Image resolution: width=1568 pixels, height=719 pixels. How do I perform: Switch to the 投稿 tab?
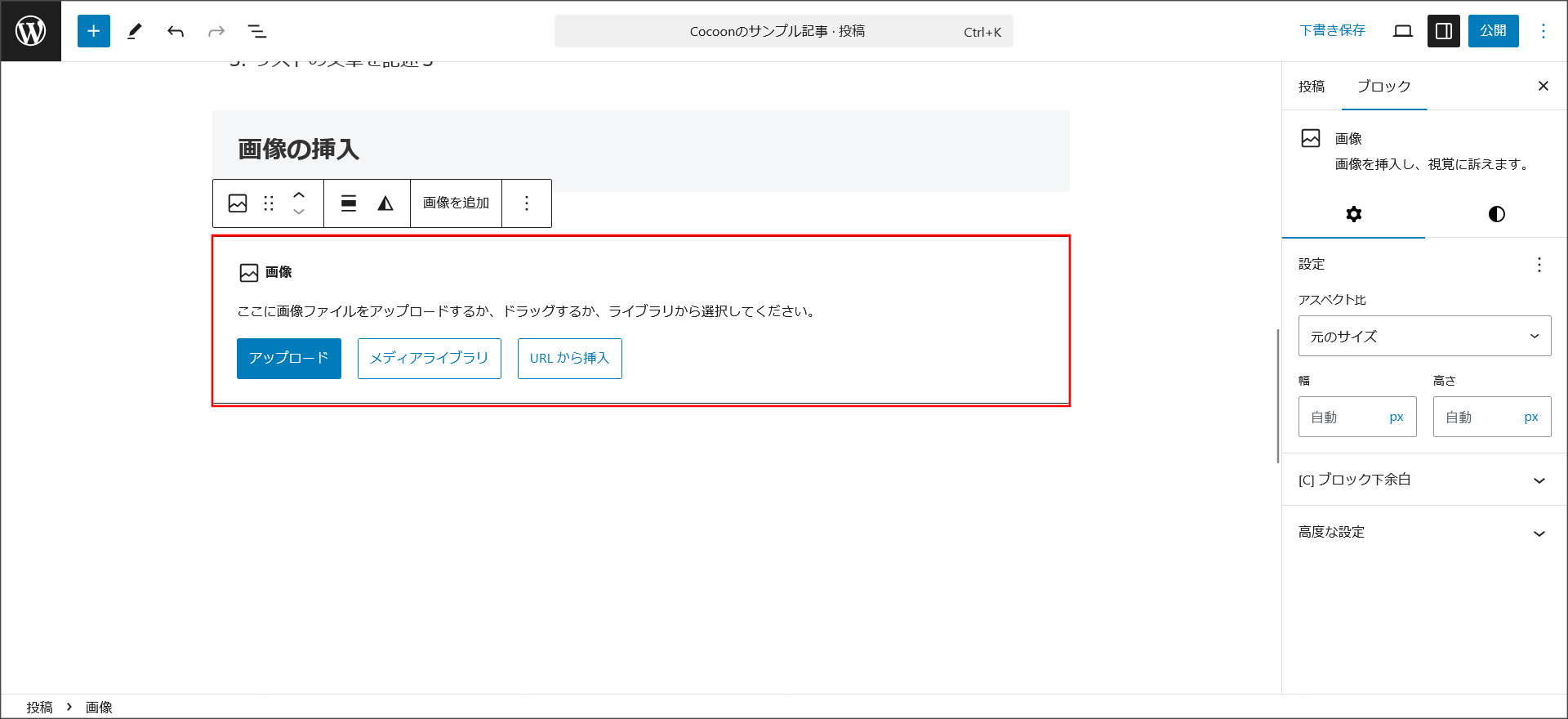(1312, 87)
